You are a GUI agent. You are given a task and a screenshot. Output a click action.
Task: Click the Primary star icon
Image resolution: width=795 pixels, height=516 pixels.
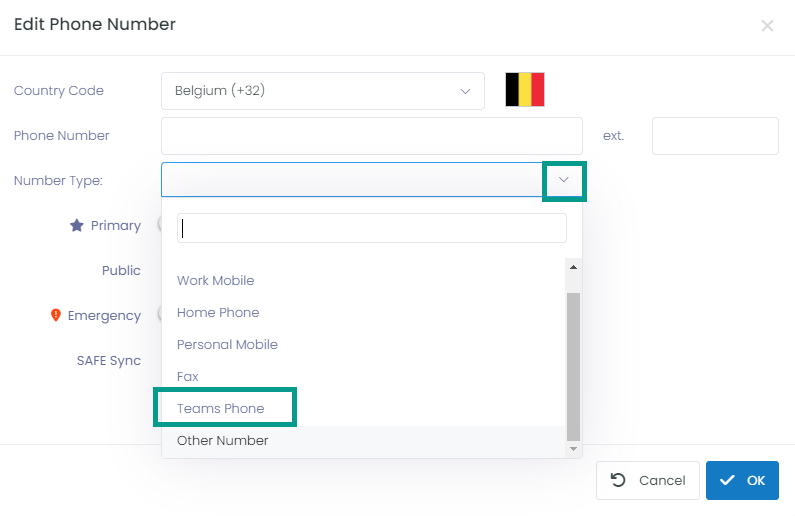pyautogui.click(x=77, y=225)
